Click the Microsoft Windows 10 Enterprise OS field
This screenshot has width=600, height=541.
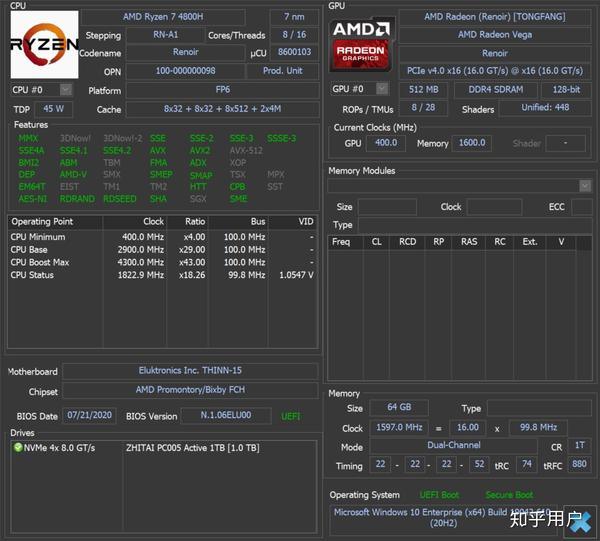click(443, 518)
